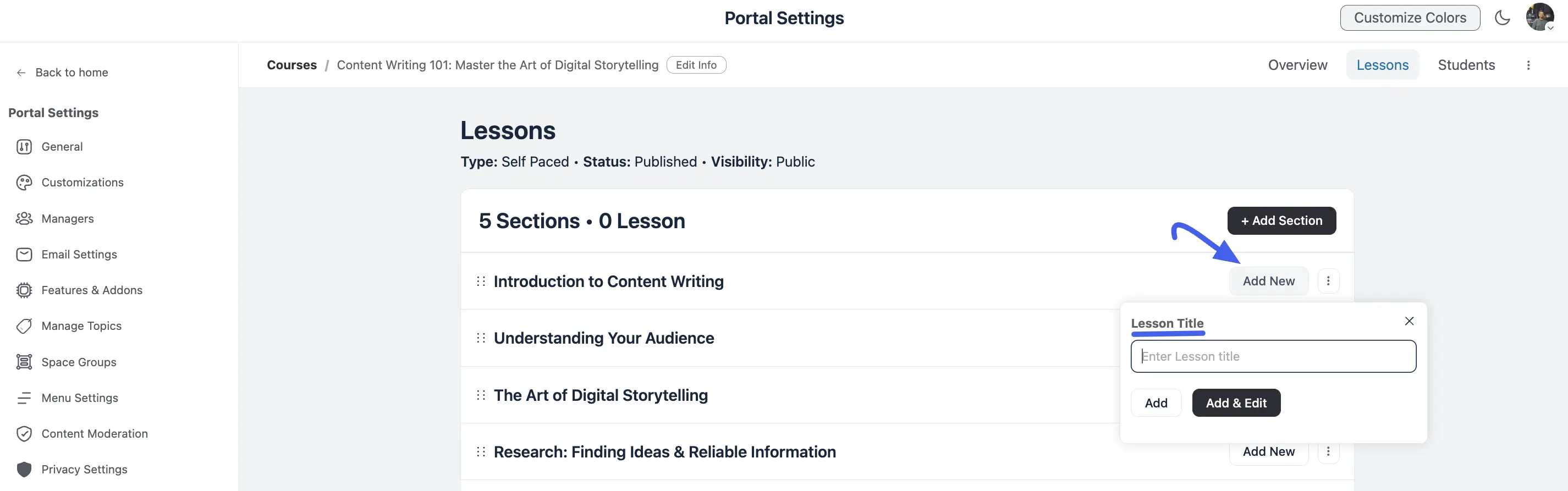Open Features & Addons in the sidebar
This screenshot has width=1568, height=491.
[92, 290]
